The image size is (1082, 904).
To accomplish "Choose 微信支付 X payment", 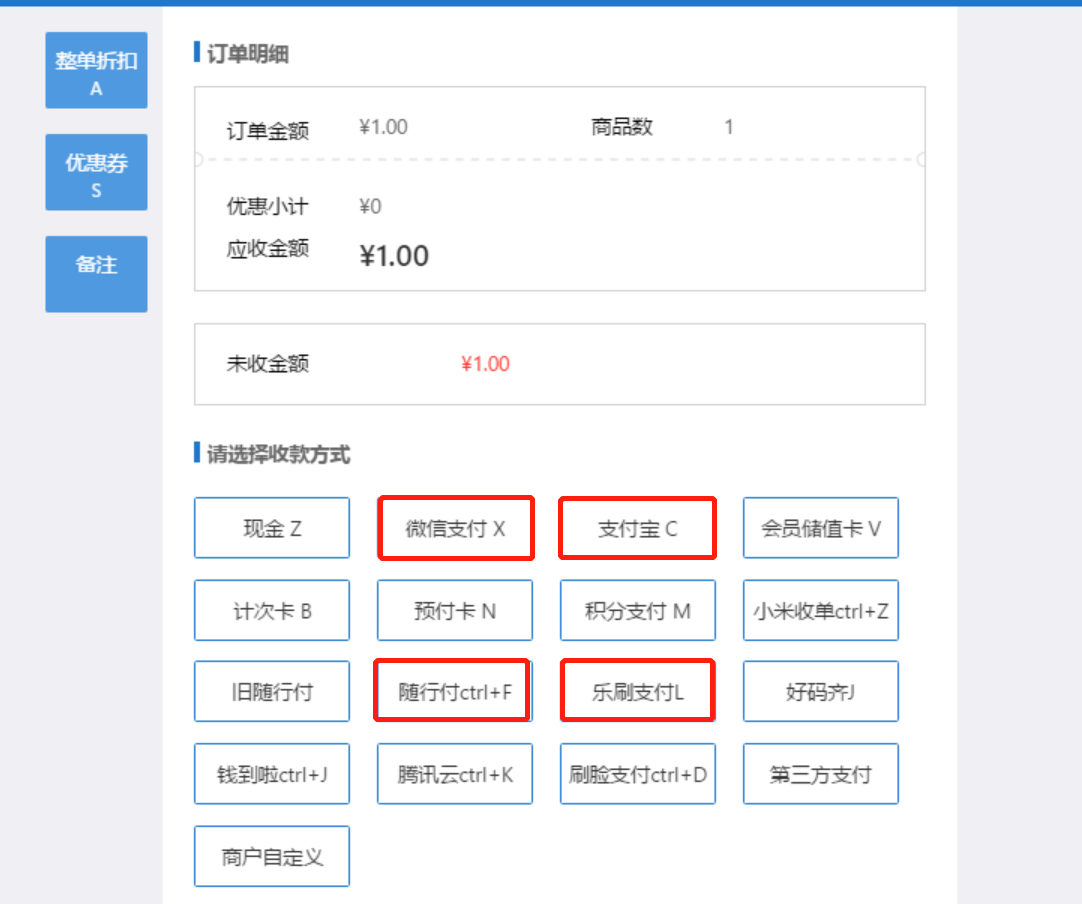I will click(x=455, y=528).
